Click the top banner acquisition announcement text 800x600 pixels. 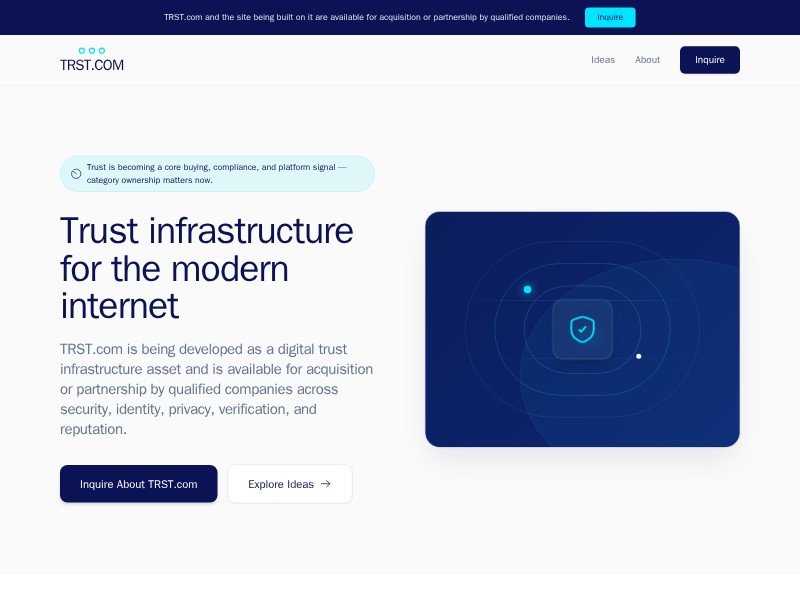click(x=366, y=17)
